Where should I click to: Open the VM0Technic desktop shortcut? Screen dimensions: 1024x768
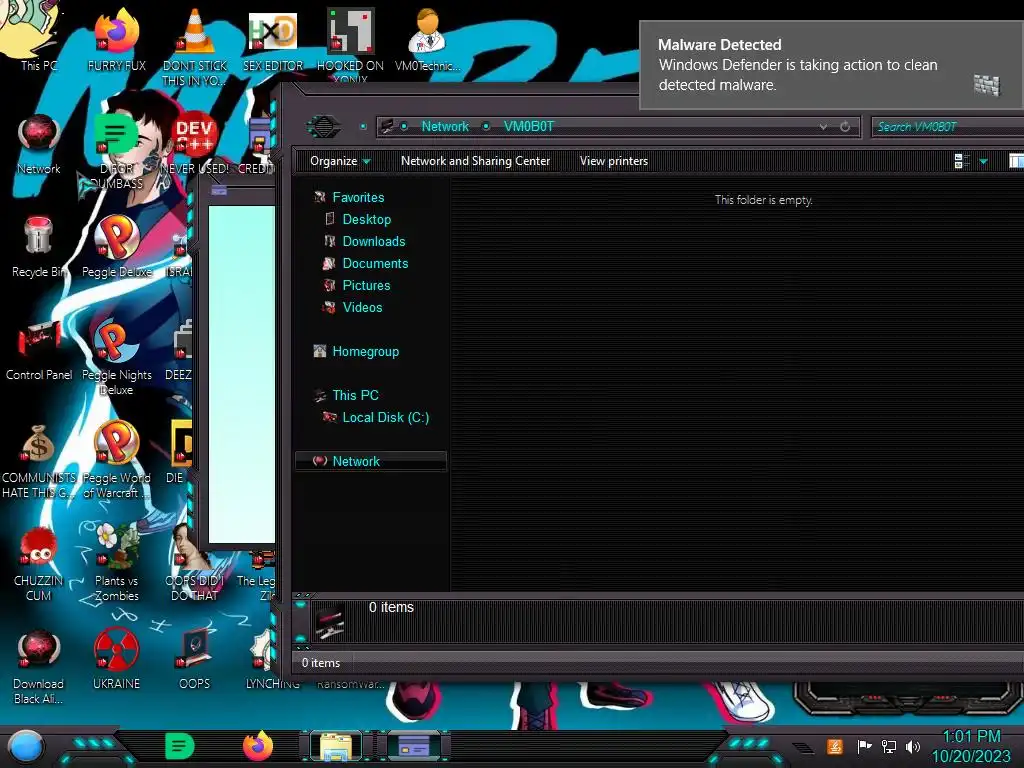428,39
